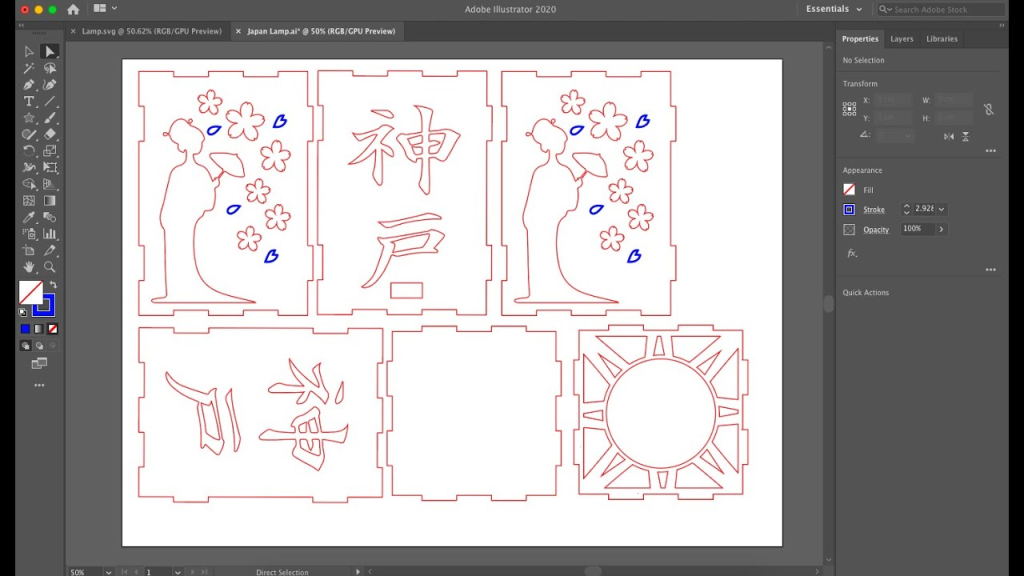Click the Adobe Stock search field
The height and width of the screenshot is (576, 1024).
pos(940,9)
